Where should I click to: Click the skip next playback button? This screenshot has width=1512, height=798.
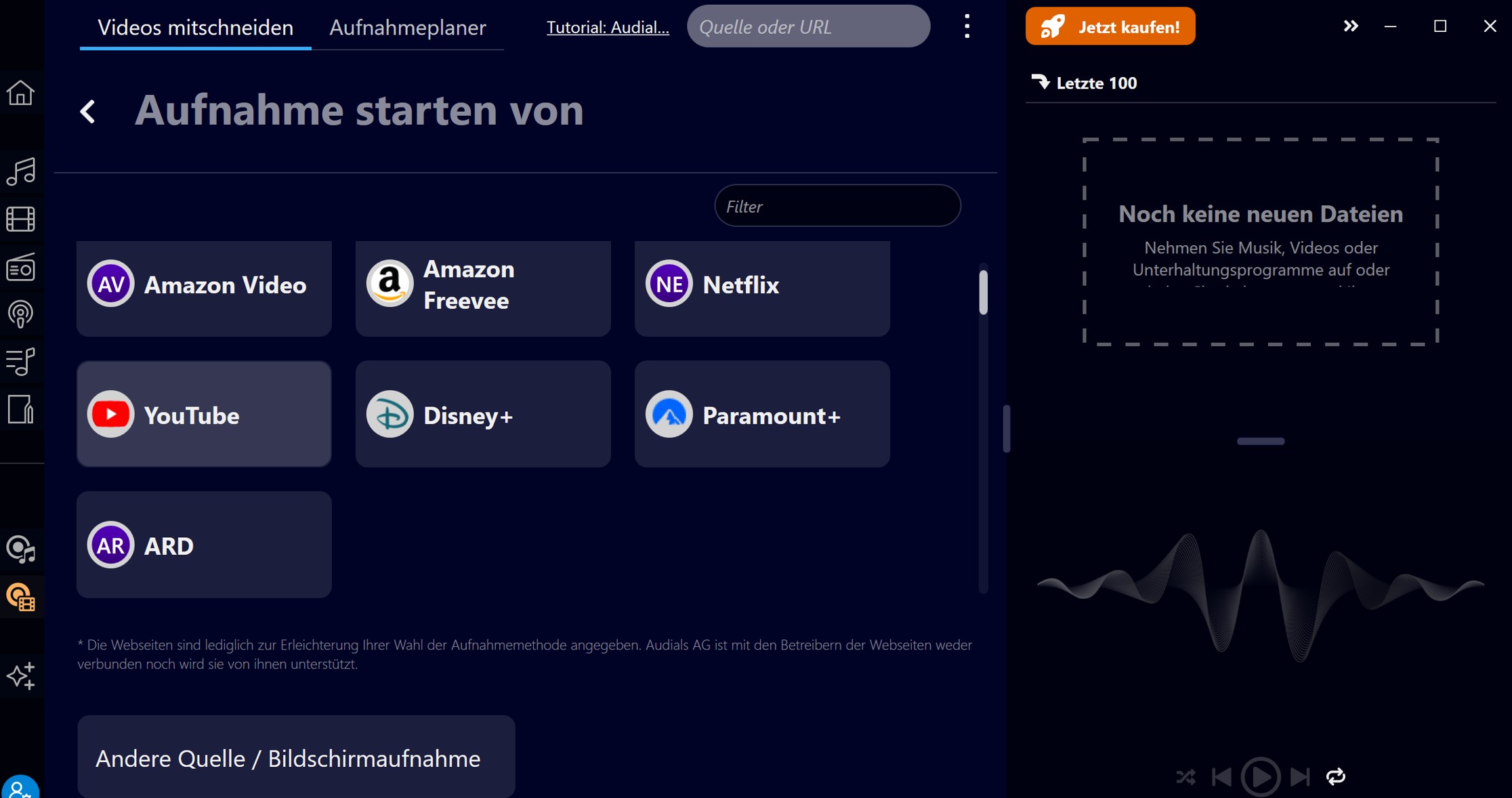(x=1298, y=776)
